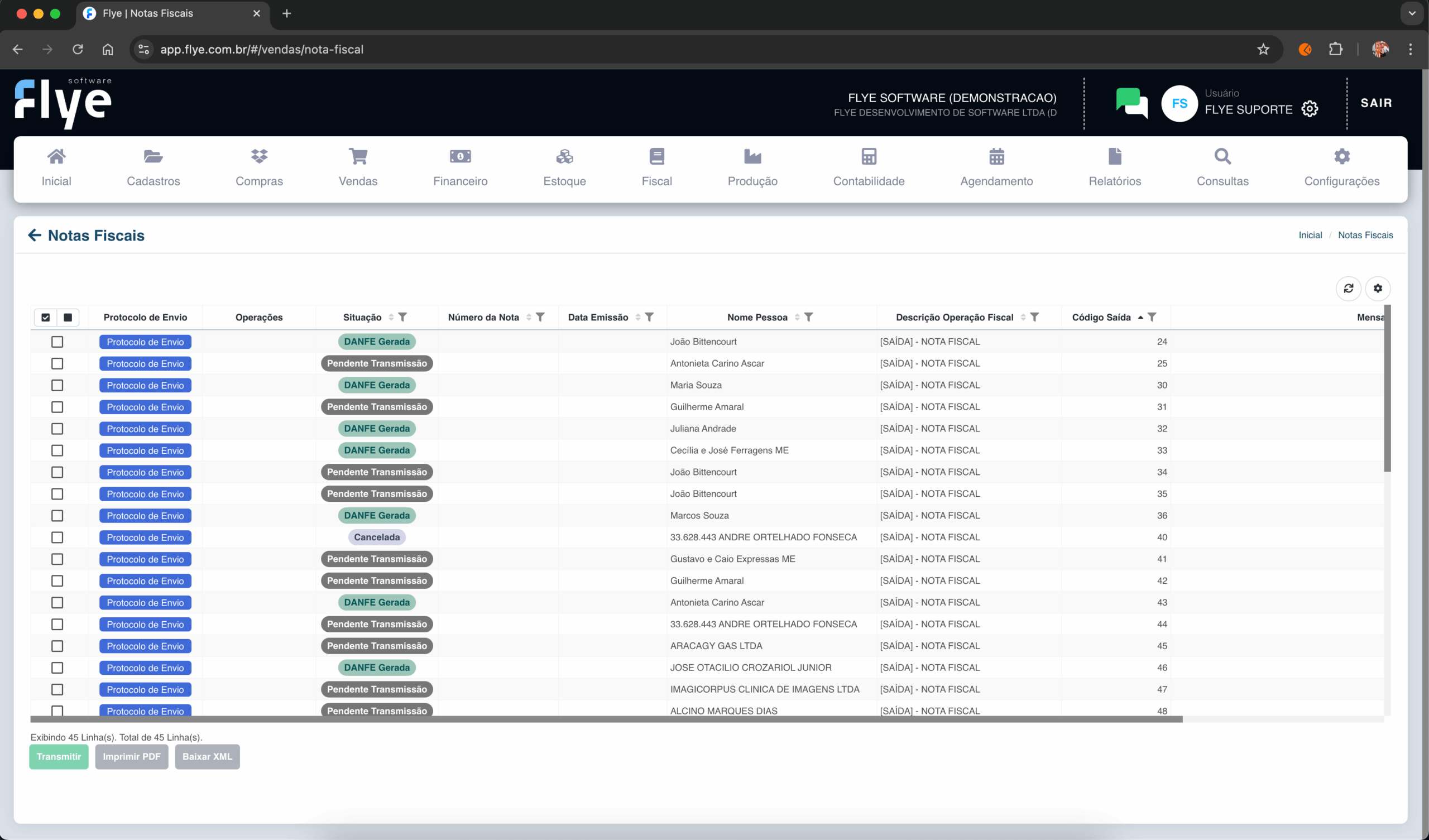Open the Cadastros folder icon

click(x=153, y=156)
